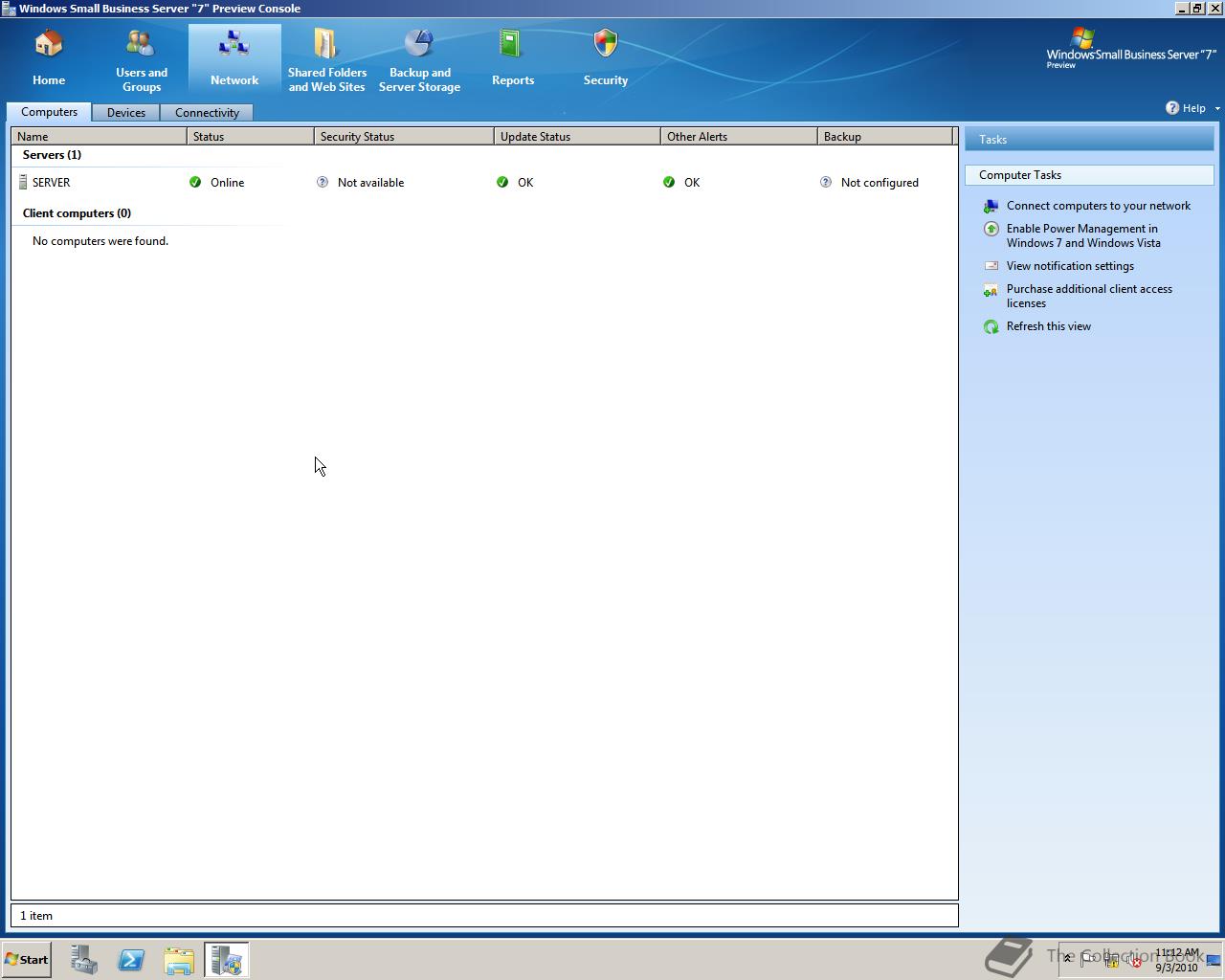Enable Power Management in Windows 7 link
This screenshot has height=980, width=1225.
pos(1083,235)
